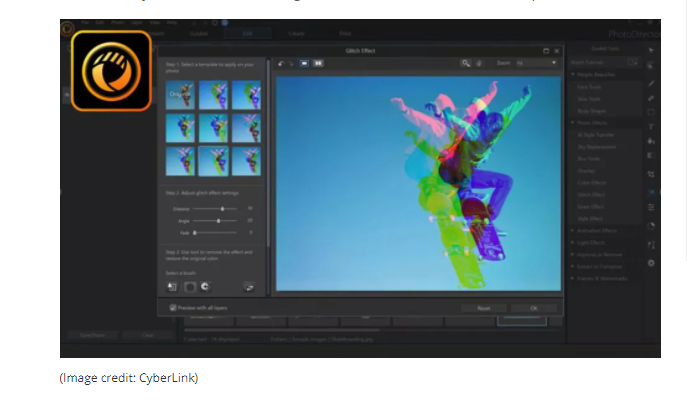
Task: Switch to side-by-side compare view icon
Action: 319,63
